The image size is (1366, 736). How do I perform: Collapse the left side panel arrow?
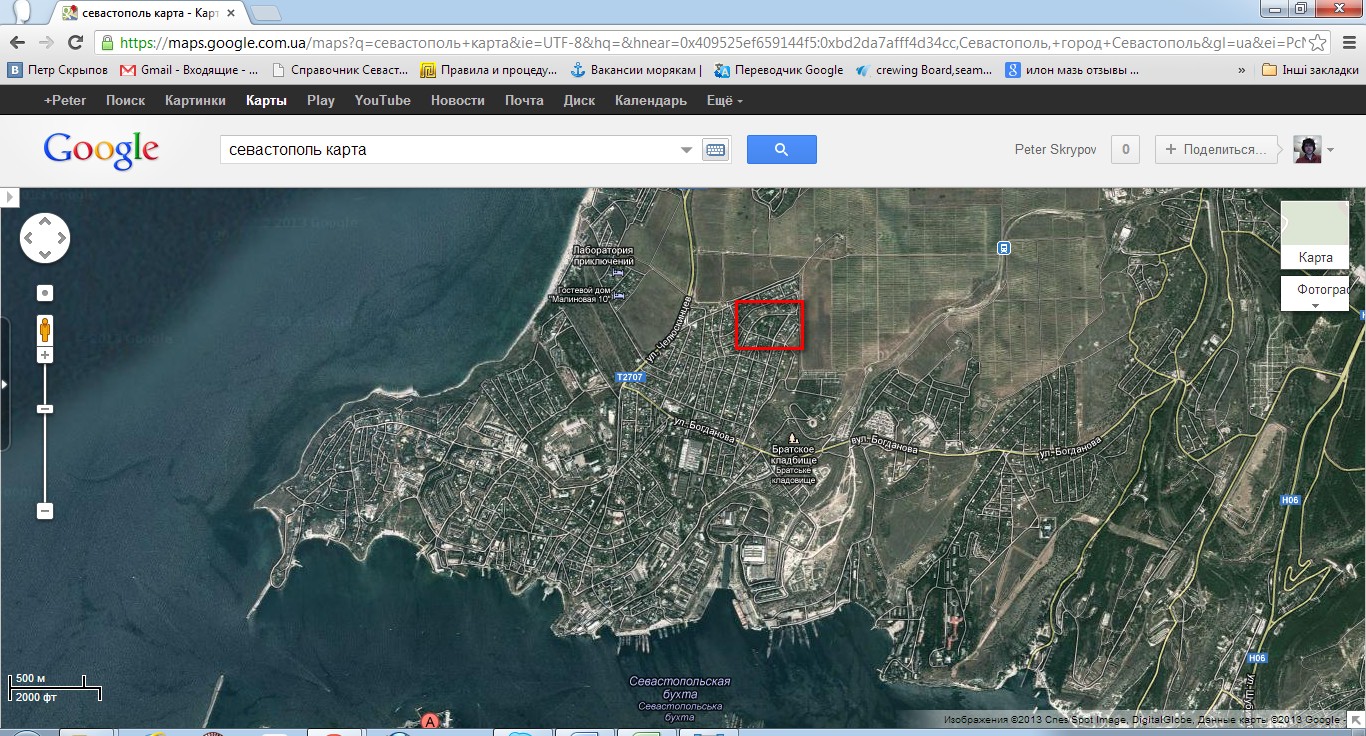point(9,197)
